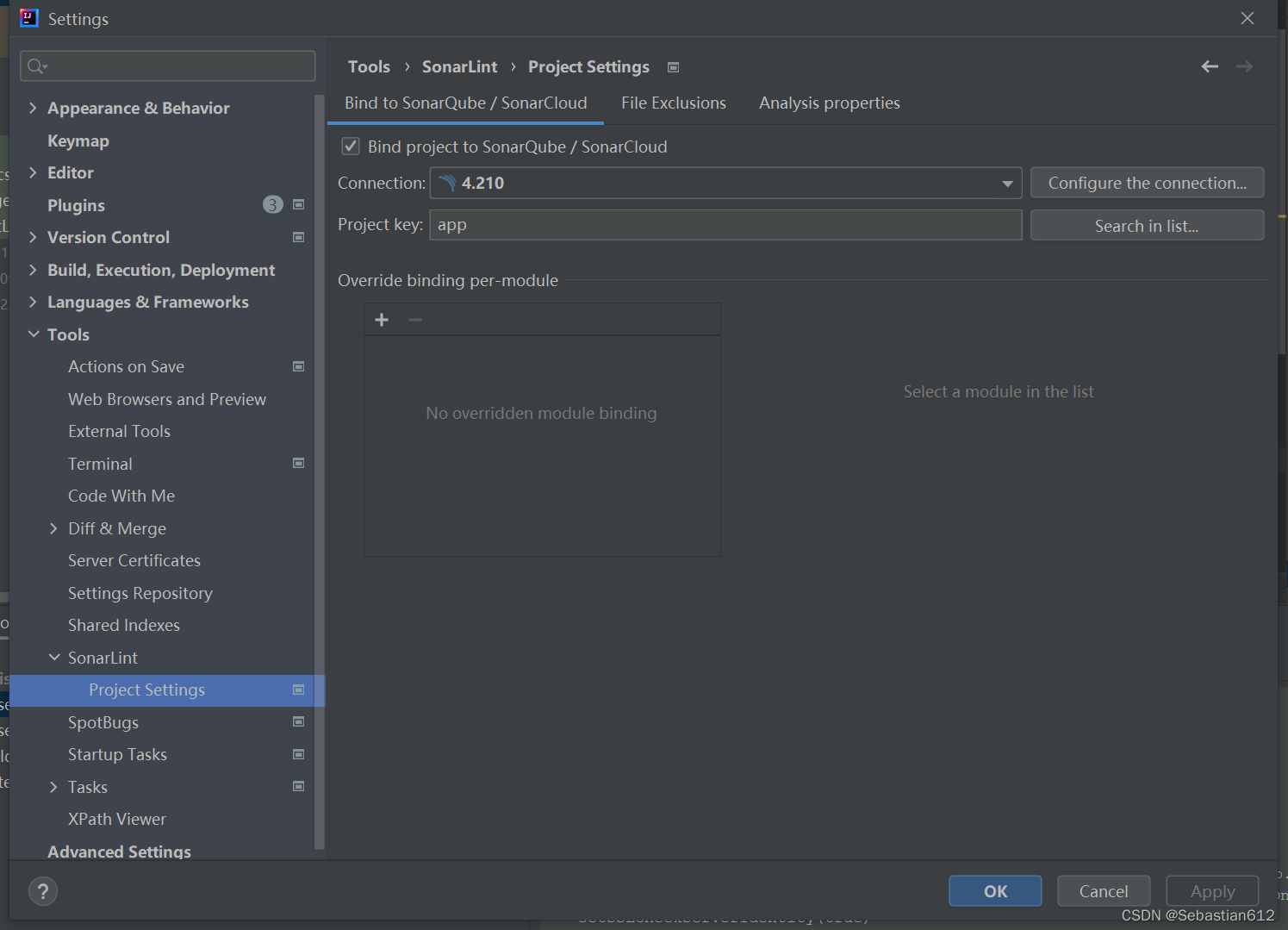Click Tools in the breadcrumb

pyautogui.click(x=369, y=66)
